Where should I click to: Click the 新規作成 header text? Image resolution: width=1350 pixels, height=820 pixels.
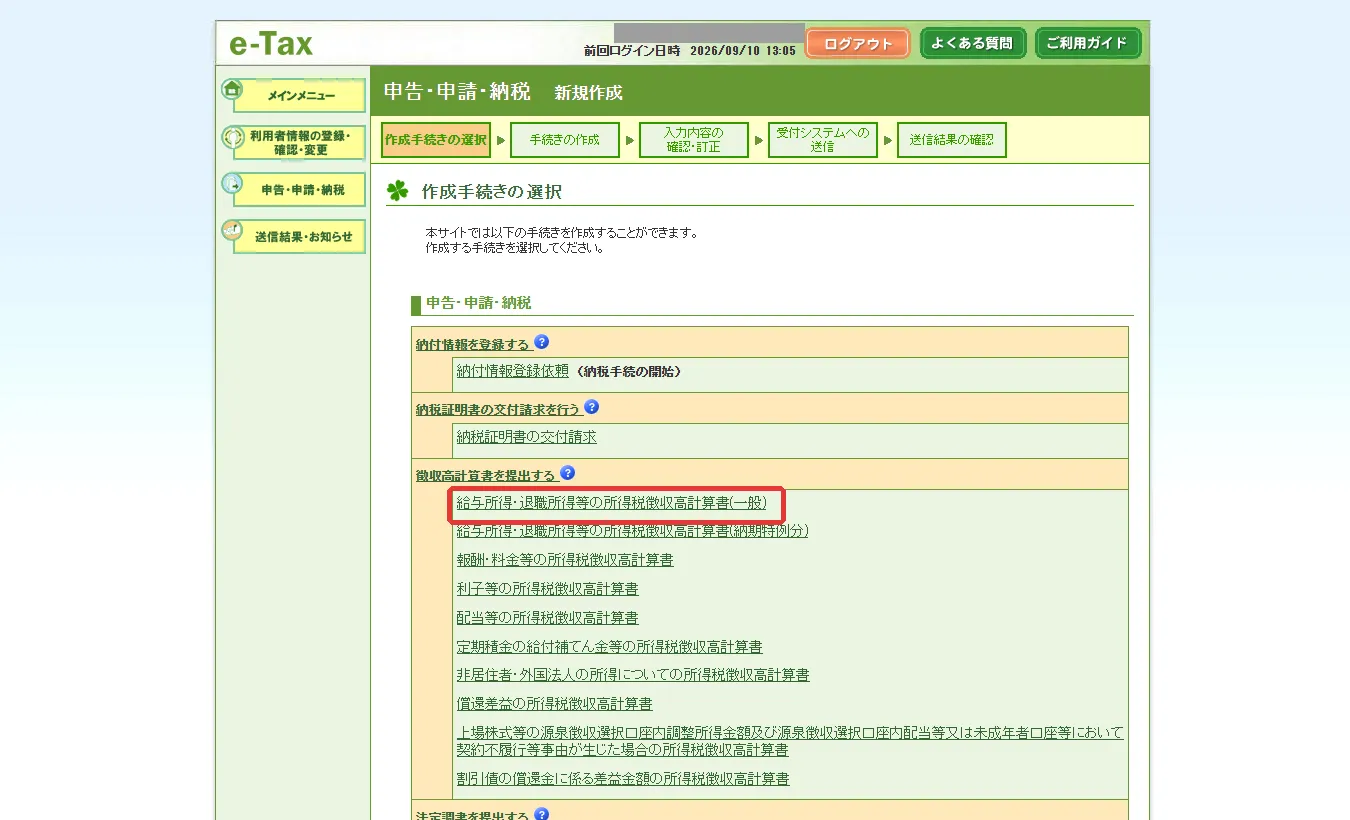pyautogui.click(x=588, y=93)
